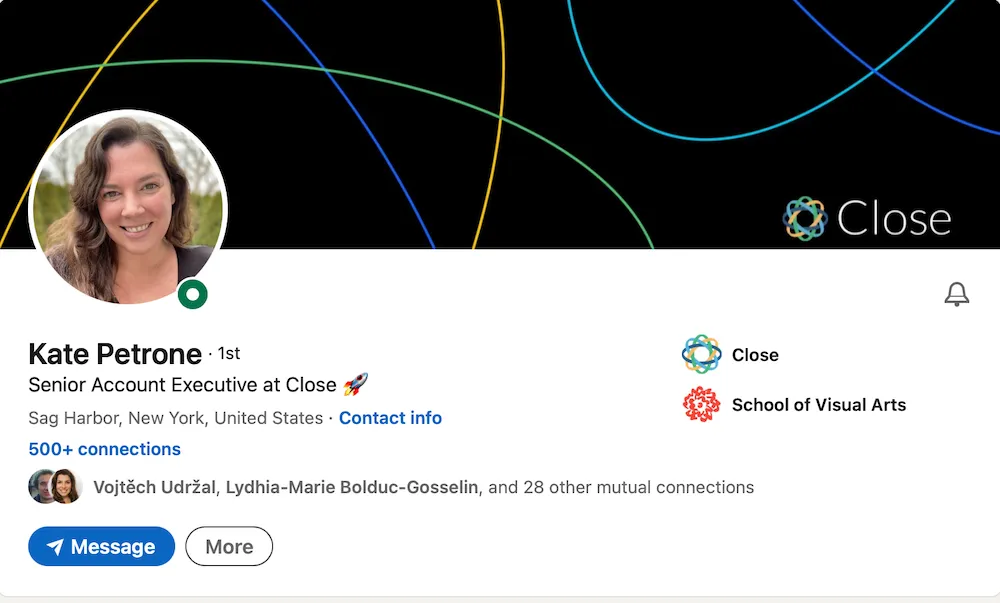The width and height of the screenshot is (1000, 603).
Task: Click the 1st degree connection badge
Action: coord(229,353)
